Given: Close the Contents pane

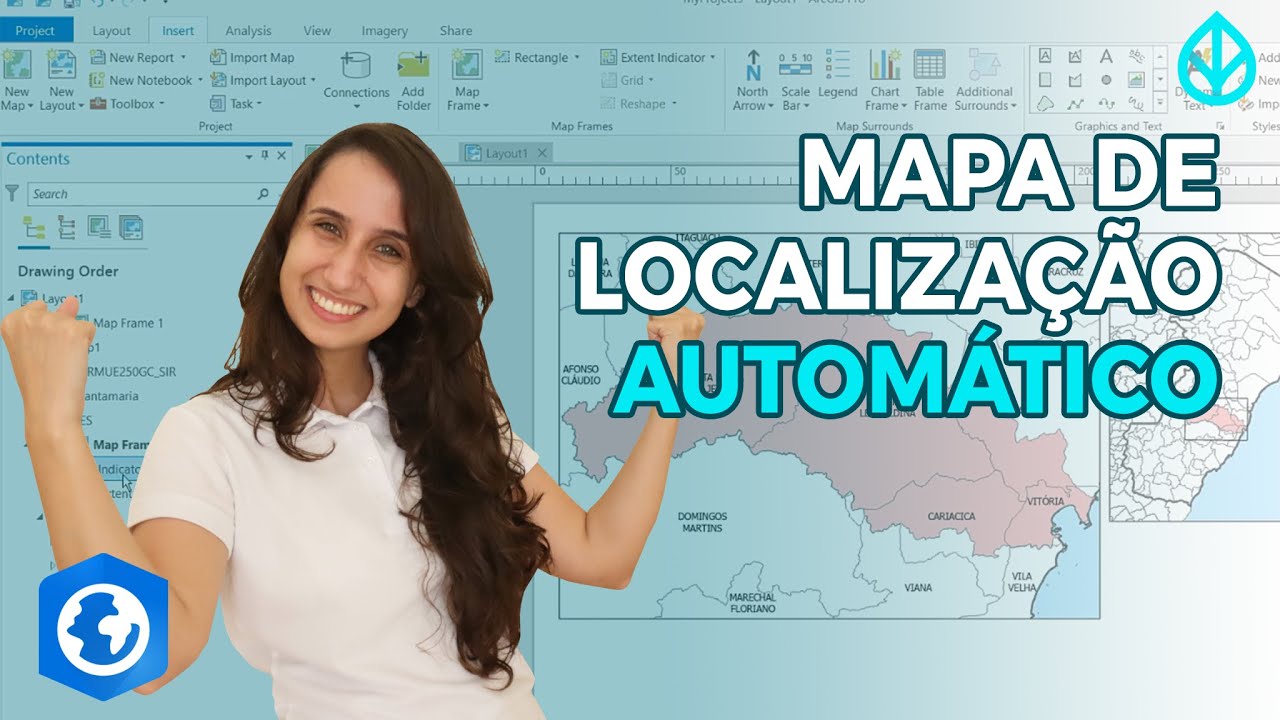Looking at the screenshot, I should (x=281, y=156).
